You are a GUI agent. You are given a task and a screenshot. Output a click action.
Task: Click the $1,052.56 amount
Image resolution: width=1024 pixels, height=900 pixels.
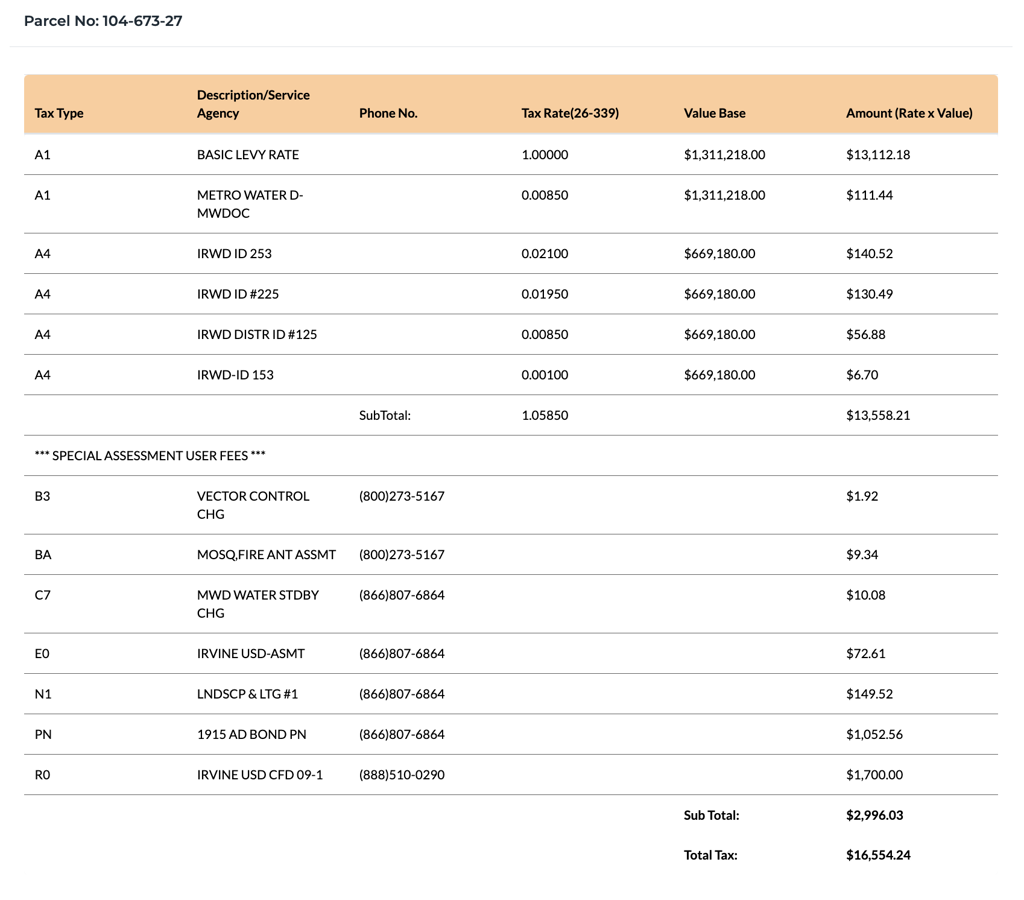[874, 735]
